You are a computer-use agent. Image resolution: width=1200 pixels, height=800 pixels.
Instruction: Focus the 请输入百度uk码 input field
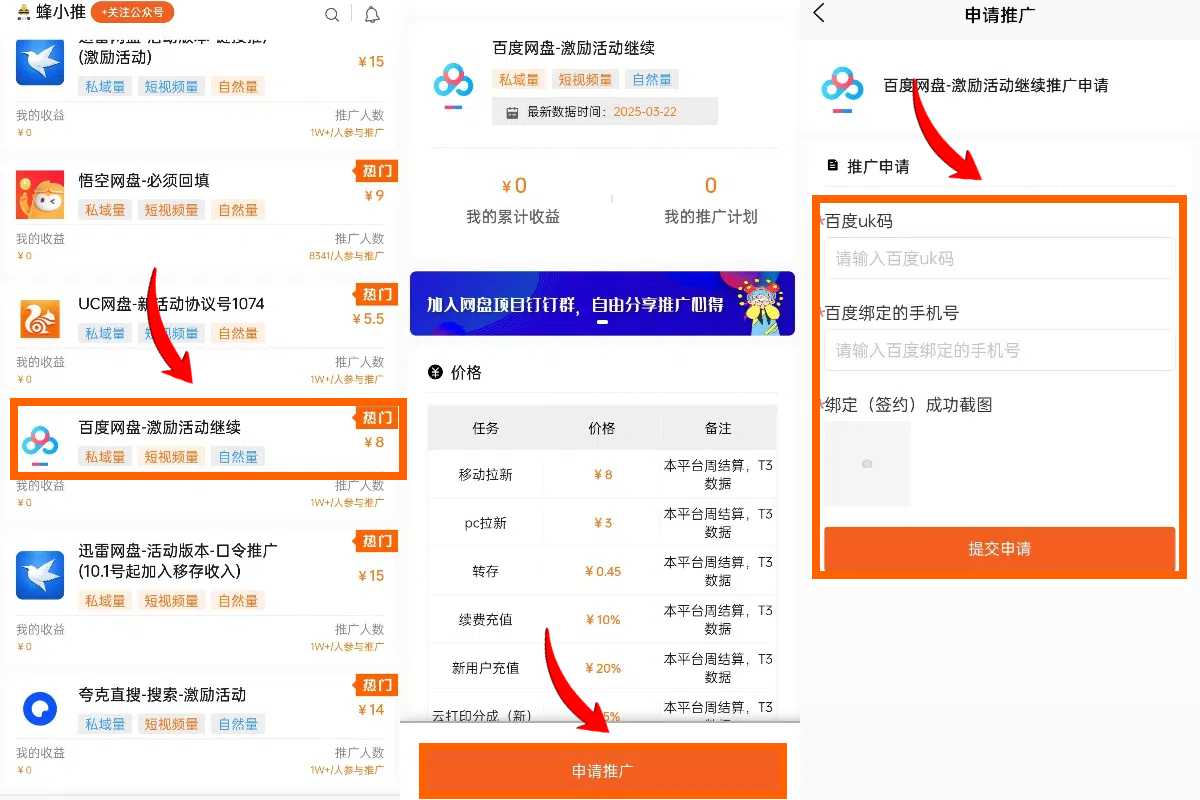click(999, 258)
